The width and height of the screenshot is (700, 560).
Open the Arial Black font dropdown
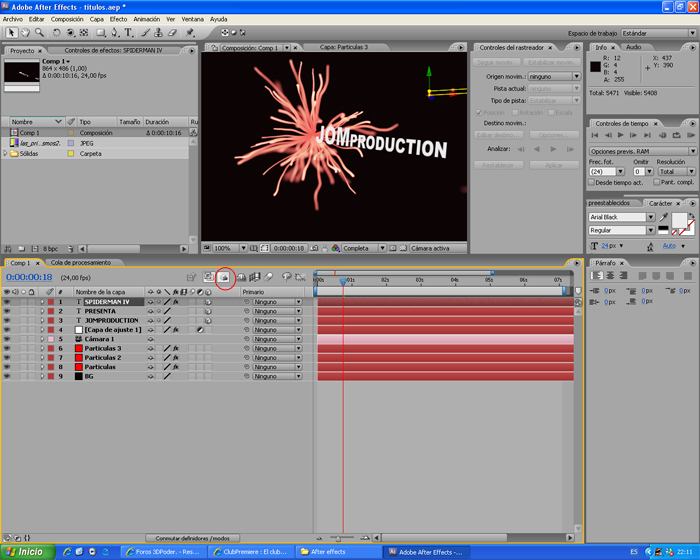[x=622, y=217]
